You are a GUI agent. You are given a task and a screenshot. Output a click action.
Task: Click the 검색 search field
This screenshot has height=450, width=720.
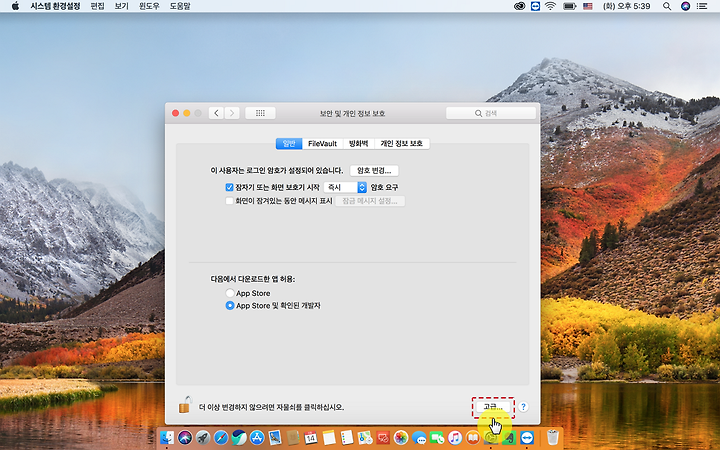pyautogui.click(x=491, y=113)
